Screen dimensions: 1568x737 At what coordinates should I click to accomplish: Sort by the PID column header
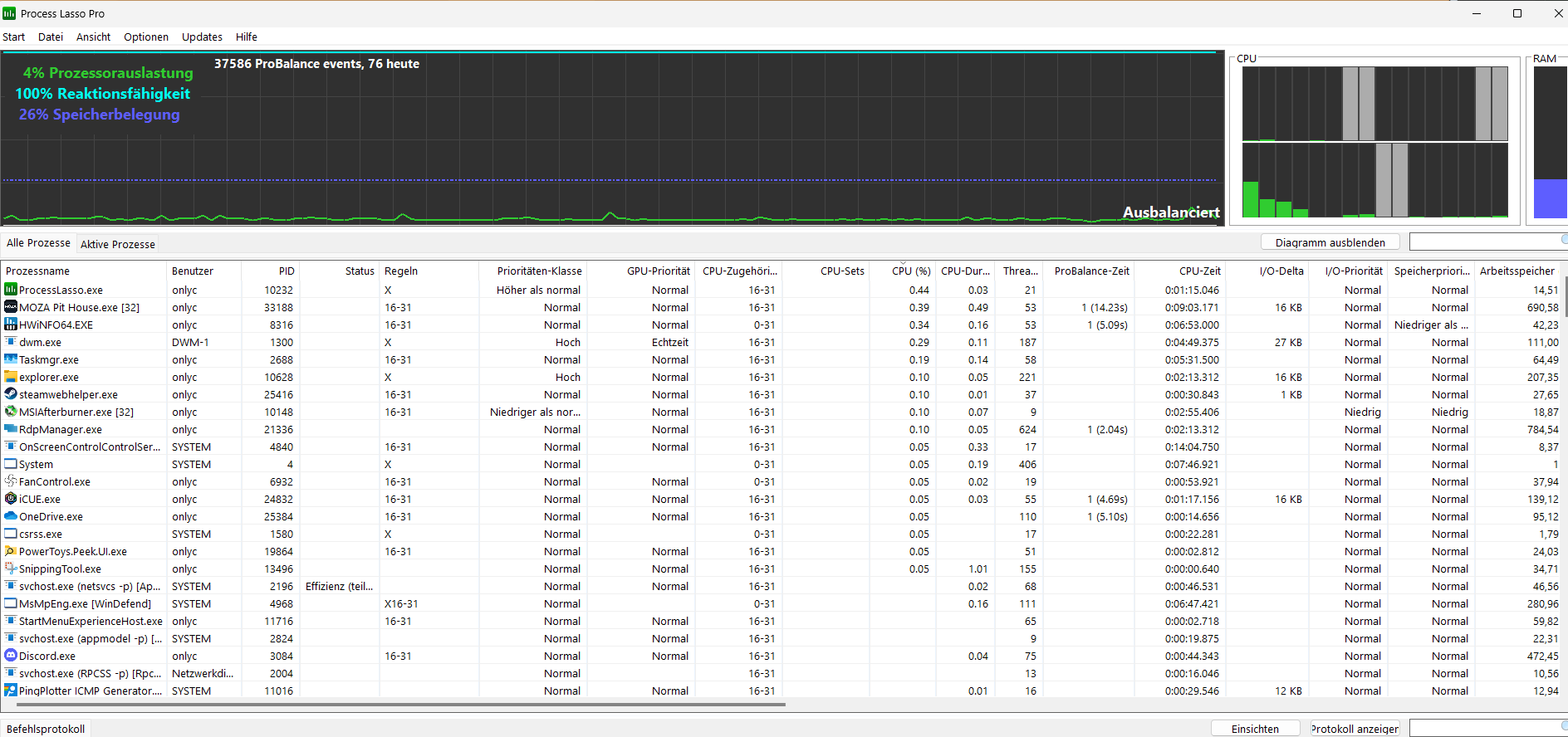(269, 271)
